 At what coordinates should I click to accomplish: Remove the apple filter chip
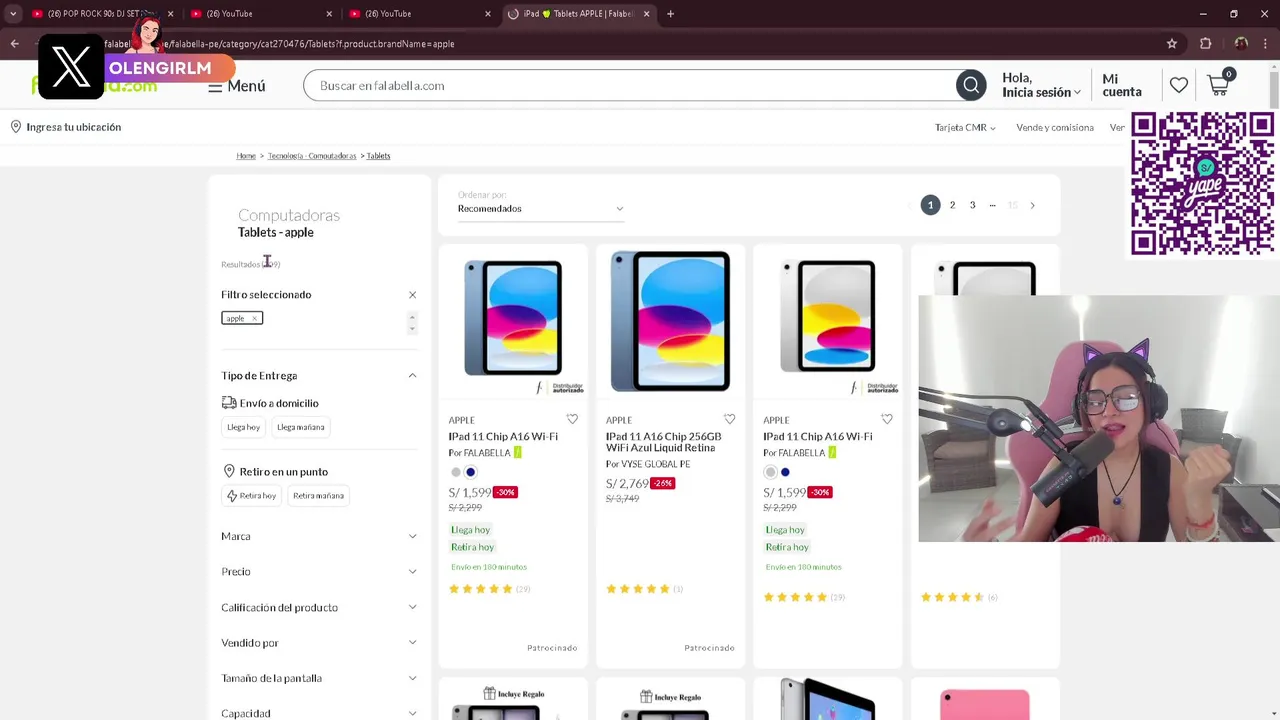[254, 318]
